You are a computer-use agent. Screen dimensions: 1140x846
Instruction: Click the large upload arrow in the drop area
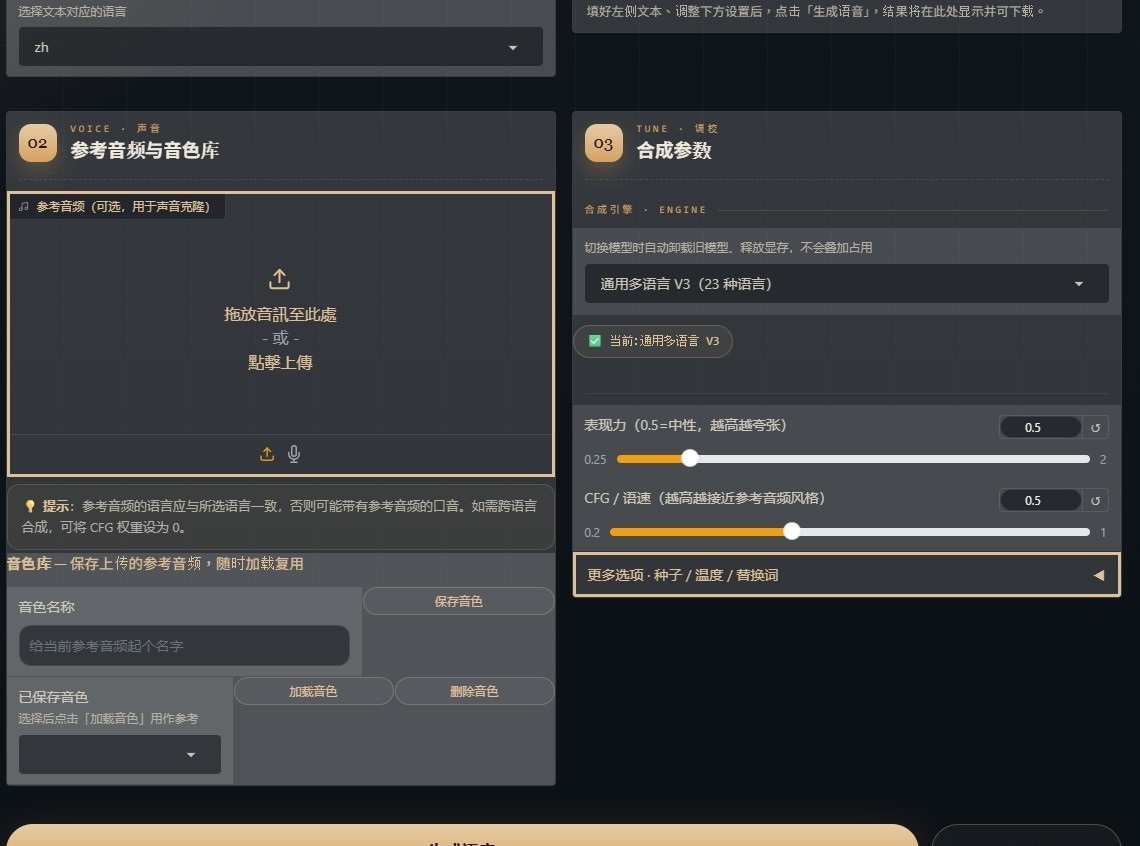click(x=279, y=279)
